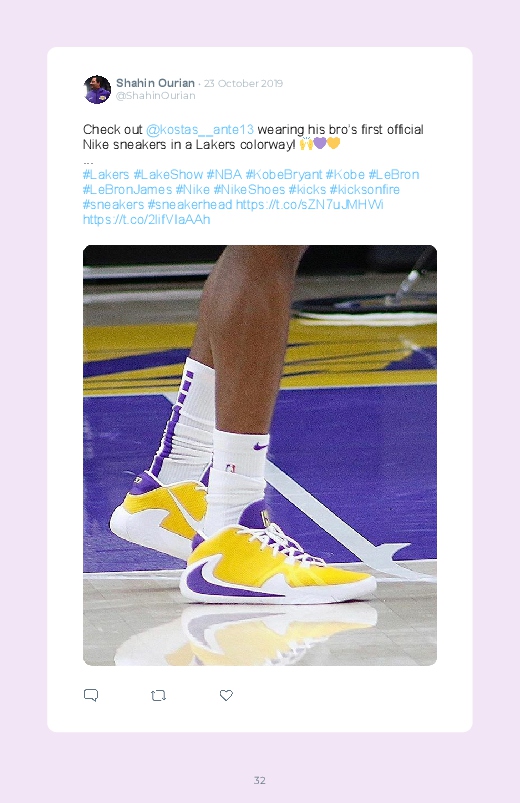Click the reply speech bubble icon
Screen dimensions: 520x803
pyautogui.click(x=91, y=695)
